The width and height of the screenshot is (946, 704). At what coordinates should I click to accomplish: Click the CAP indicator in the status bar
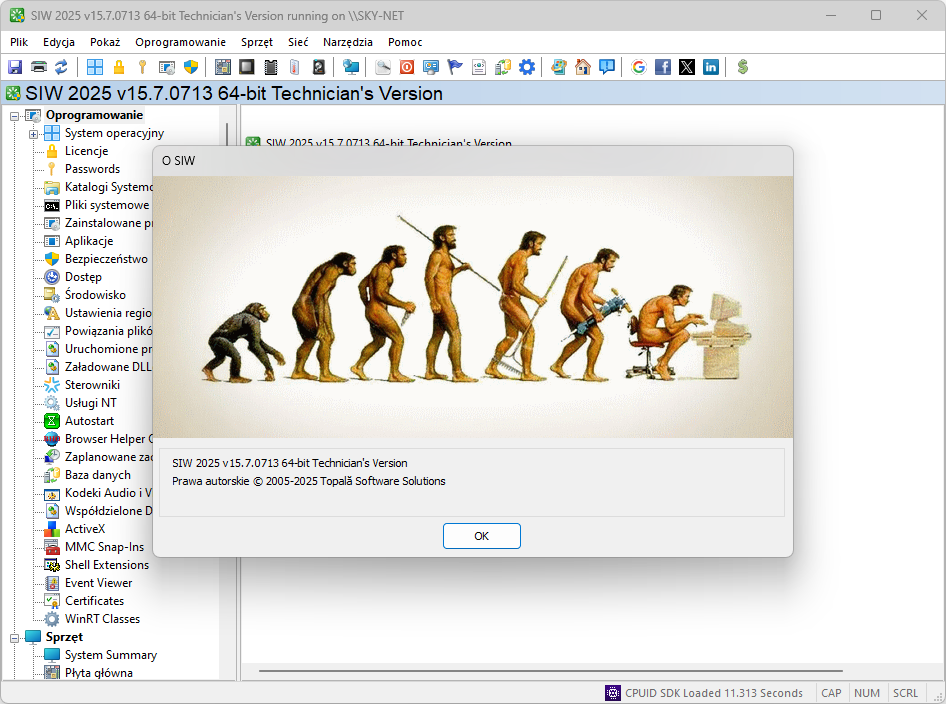[x=831, y=693]
